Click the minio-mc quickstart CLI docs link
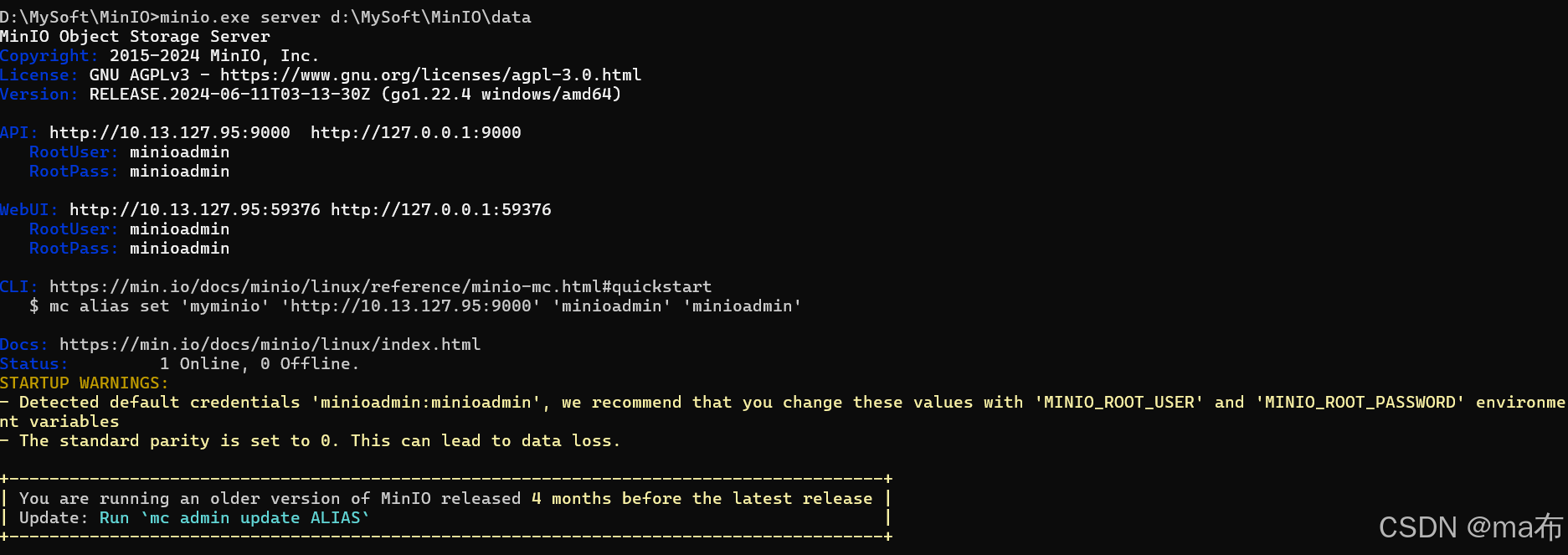 click(x=381, y=286)
